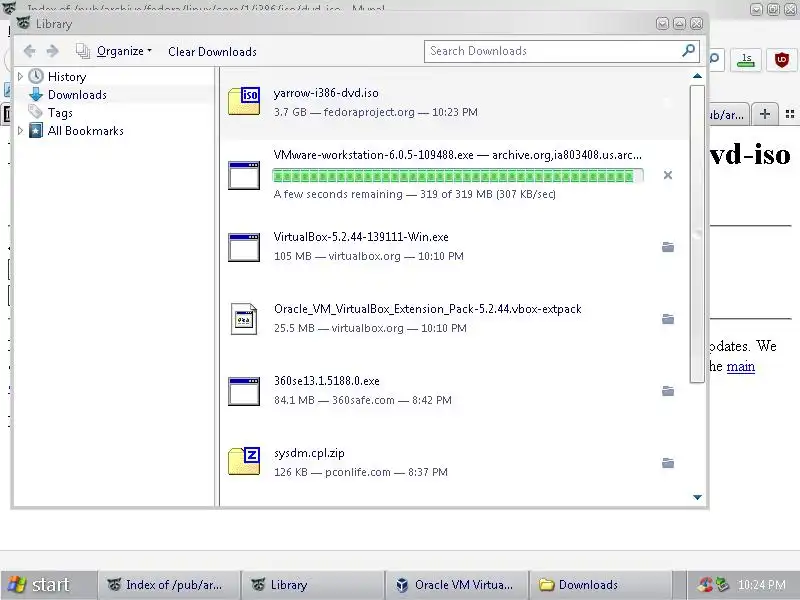The image size is (800, 600).
Task: Click downloads list scroll down arrow
Action: coord(697,497)
